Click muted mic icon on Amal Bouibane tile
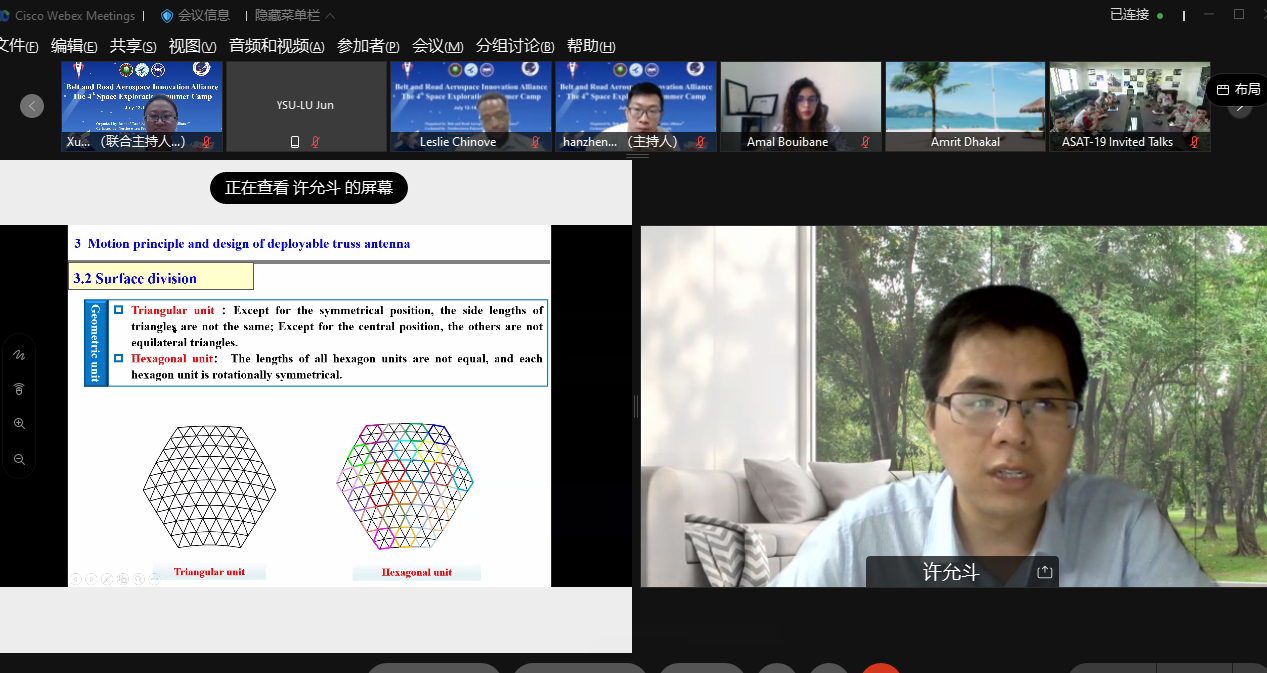 pyautogui.click(x=865, y=142)
